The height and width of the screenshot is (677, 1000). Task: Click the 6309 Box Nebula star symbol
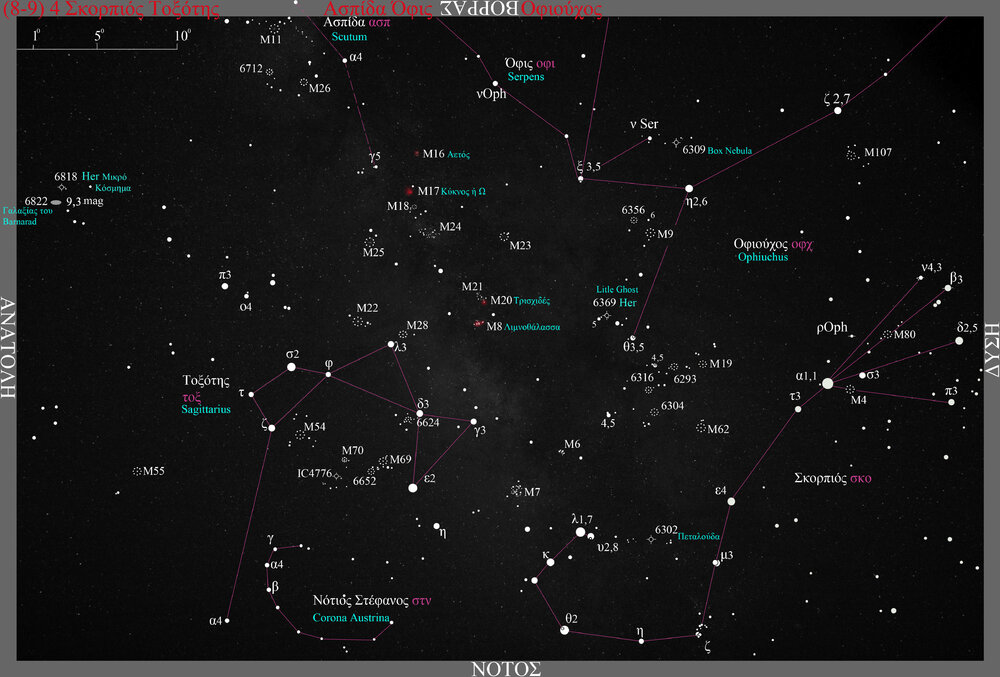click(x=675, y=143)
